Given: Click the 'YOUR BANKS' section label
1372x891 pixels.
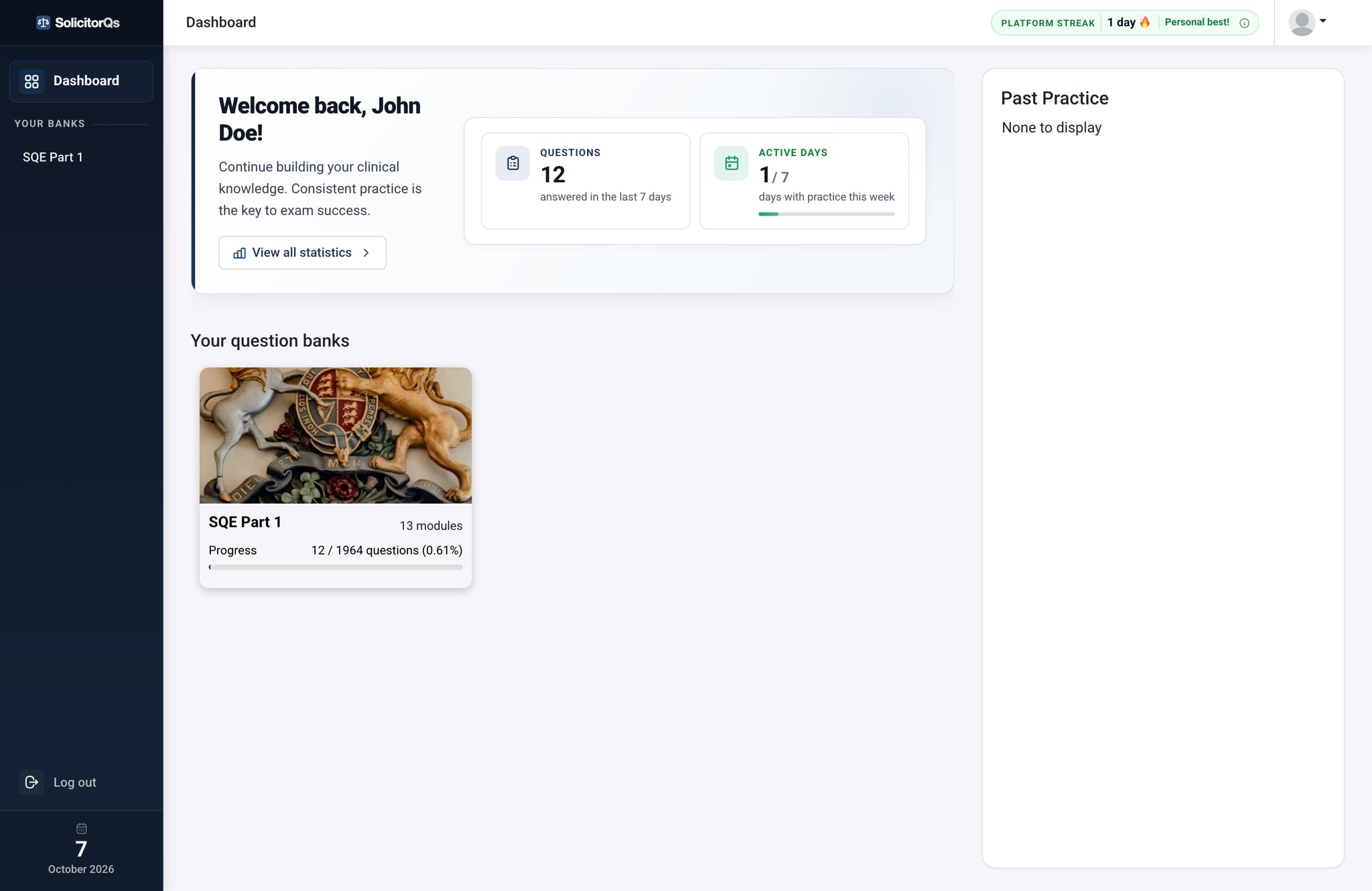Looking at the screenshot, I should pos(50,124).
